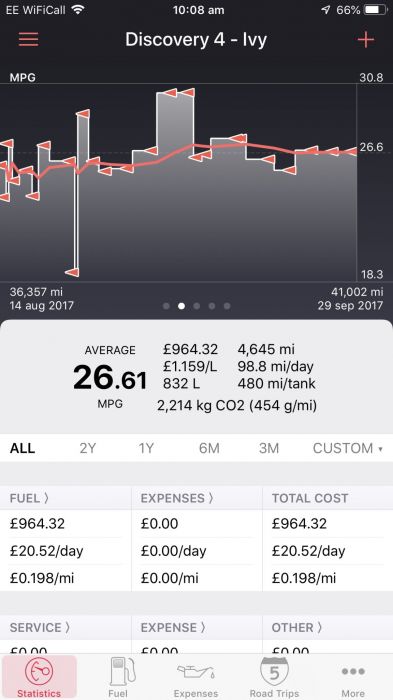Open the Road Trips highway sign icon
393x700 pixels.
coord(274,671)
